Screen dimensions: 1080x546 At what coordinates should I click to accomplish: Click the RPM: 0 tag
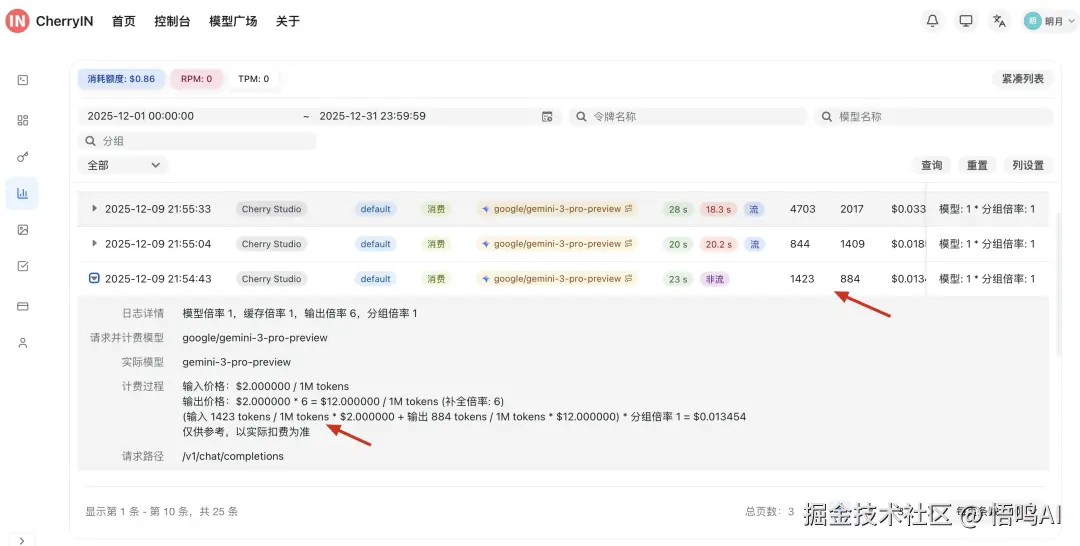tap(196, 78)
